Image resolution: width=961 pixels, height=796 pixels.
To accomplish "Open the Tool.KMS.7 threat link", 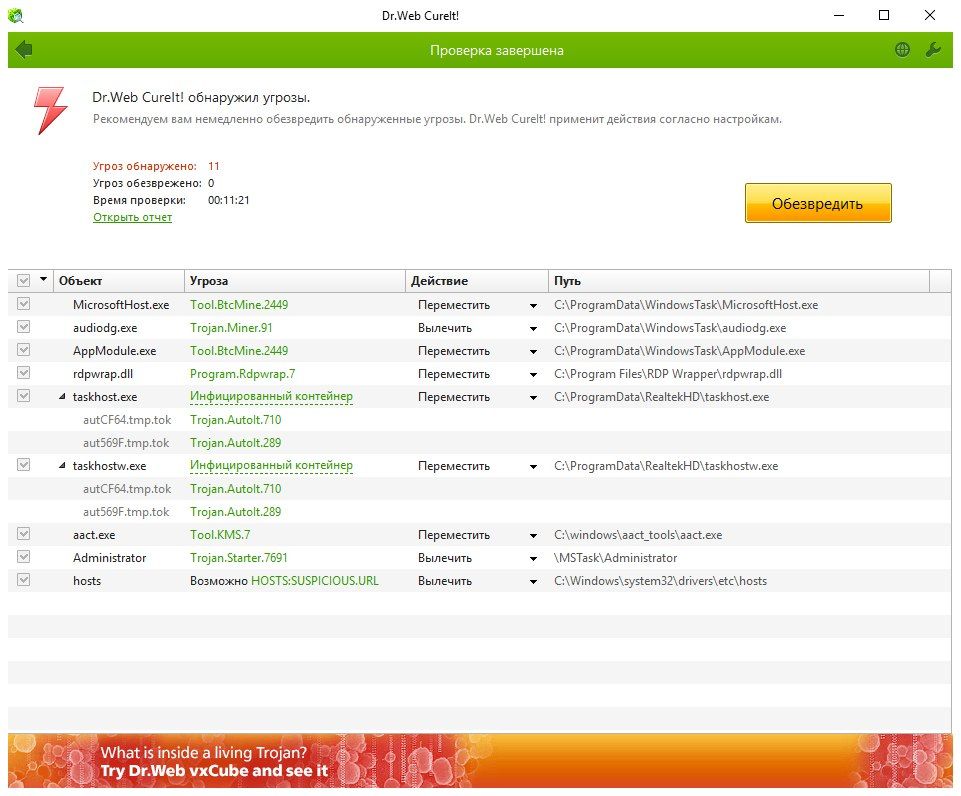I will tap(220, 534).
